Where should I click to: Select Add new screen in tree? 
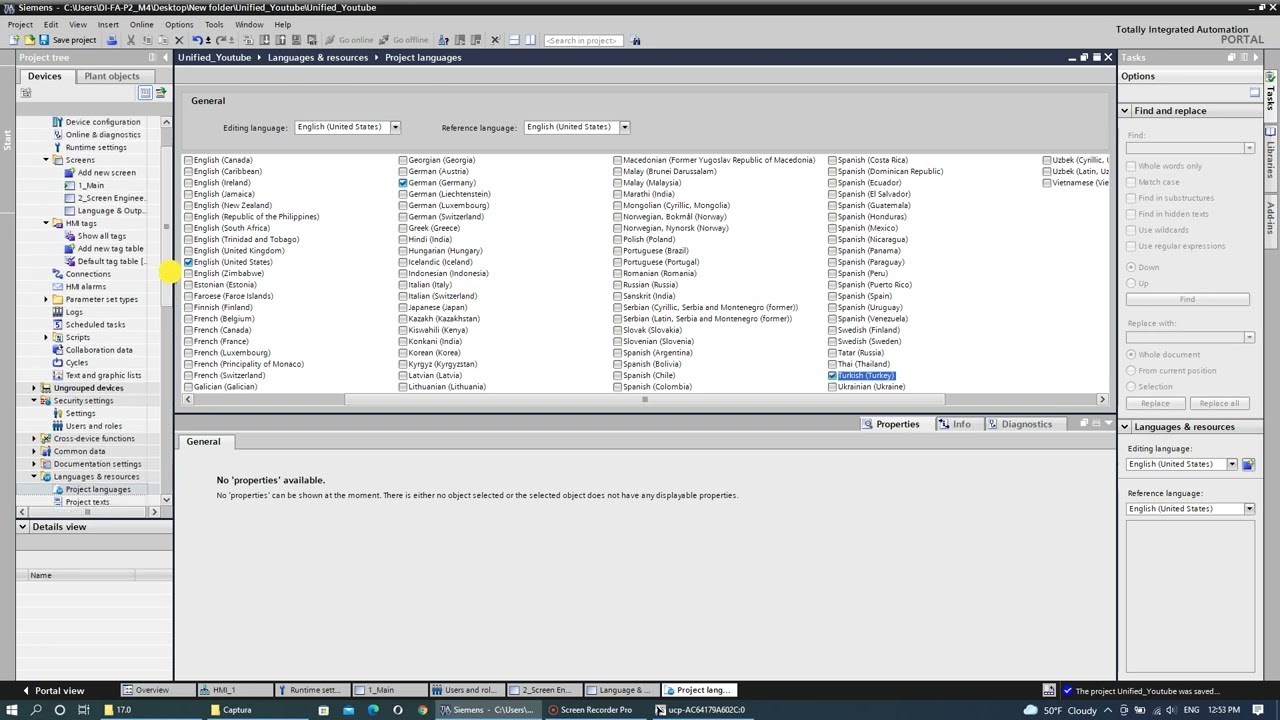pos(106,173)
